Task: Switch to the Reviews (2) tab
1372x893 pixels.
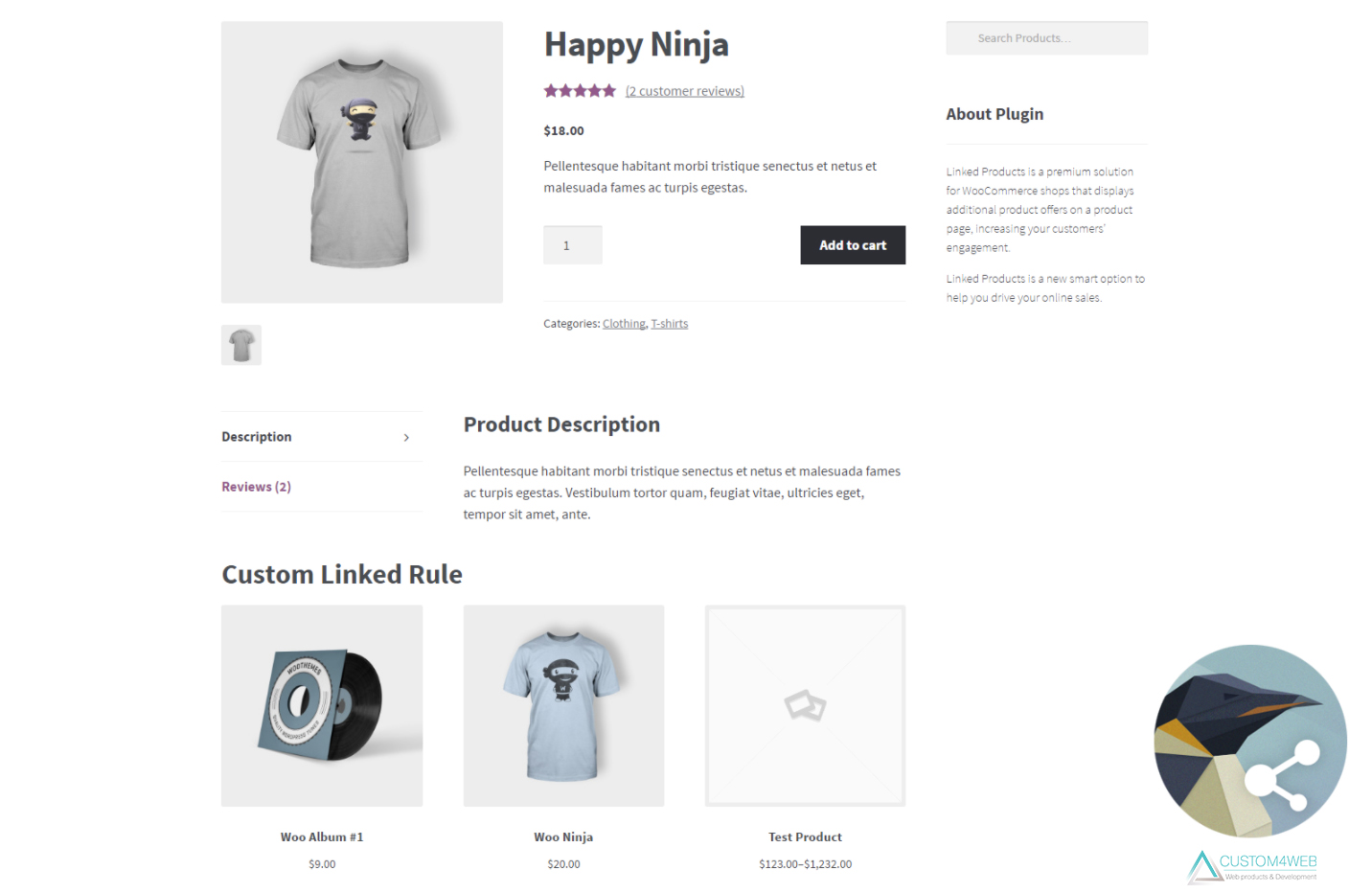Action: point(257,487)
